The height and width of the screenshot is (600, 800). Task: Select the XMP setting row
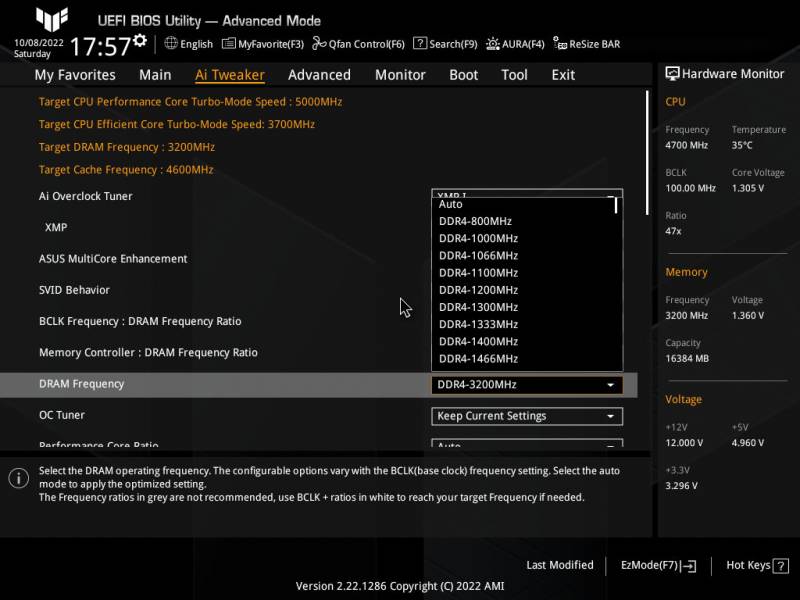click(318, 228)
